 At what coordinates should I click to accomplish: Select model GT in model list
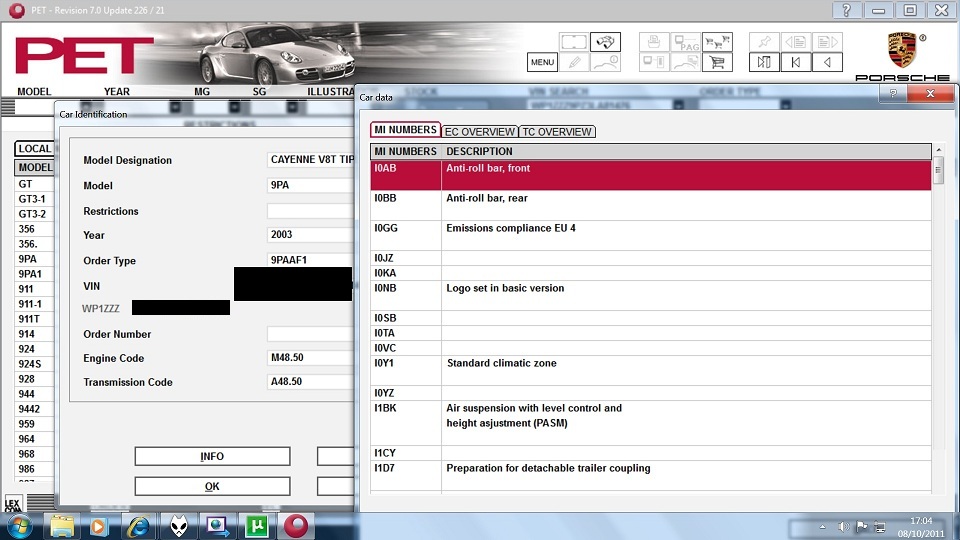[34, 184]
